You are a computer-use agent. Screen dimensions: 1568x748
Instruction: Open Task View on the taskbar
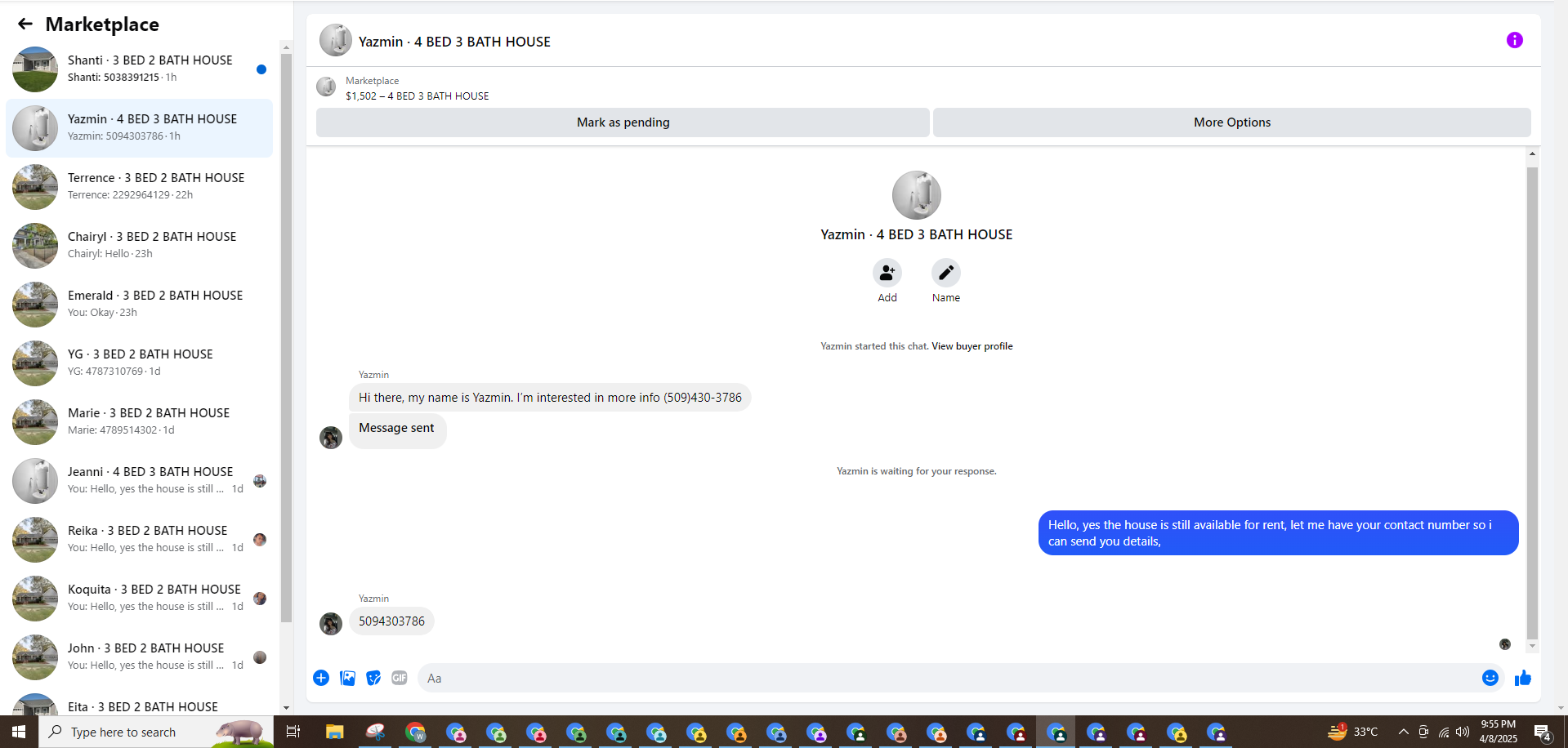pyautogui.click(x=293, y=732)
